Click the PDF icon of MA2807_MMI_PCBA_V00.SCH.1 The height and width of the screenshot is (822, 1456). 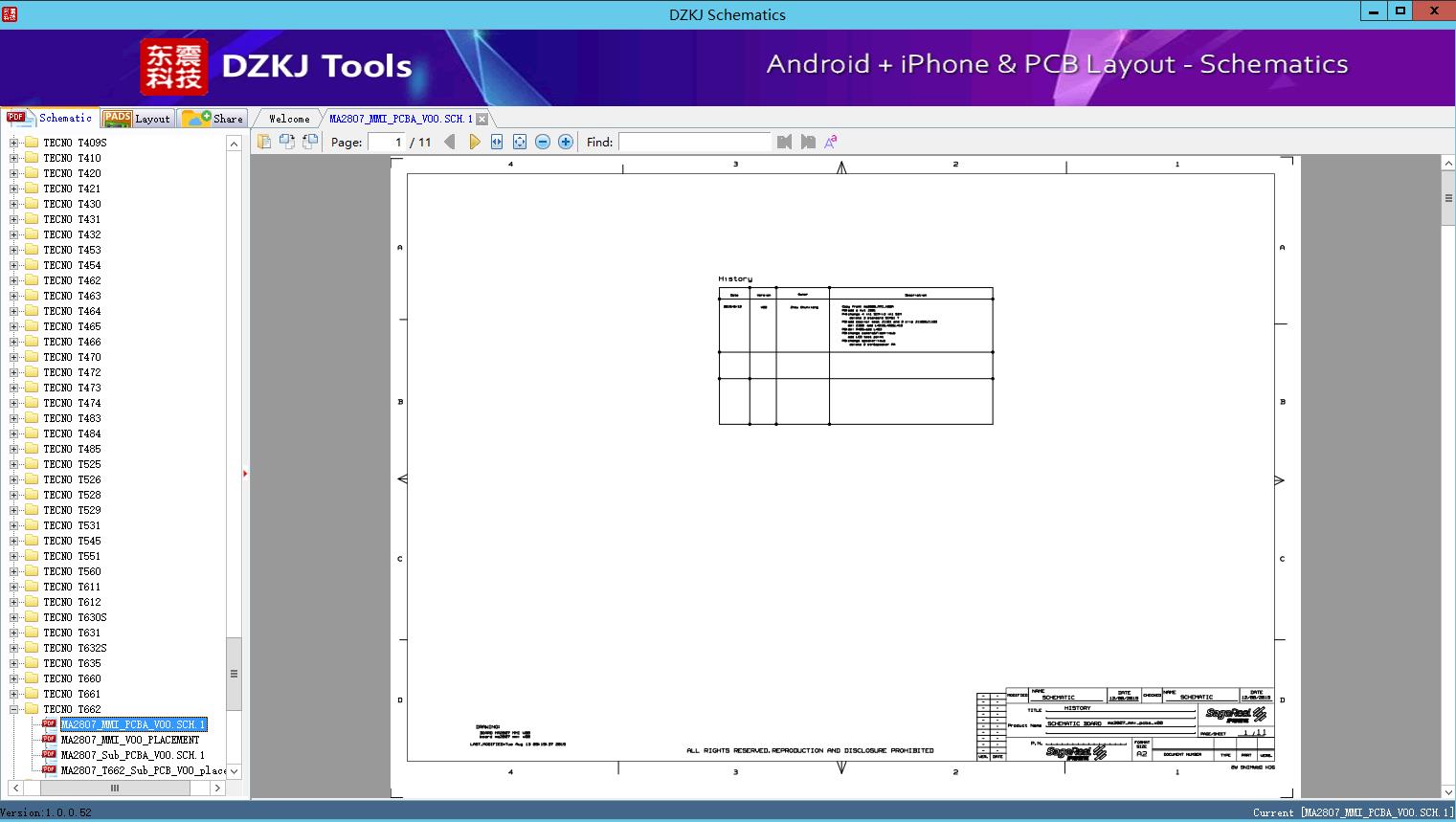(50, 724)
